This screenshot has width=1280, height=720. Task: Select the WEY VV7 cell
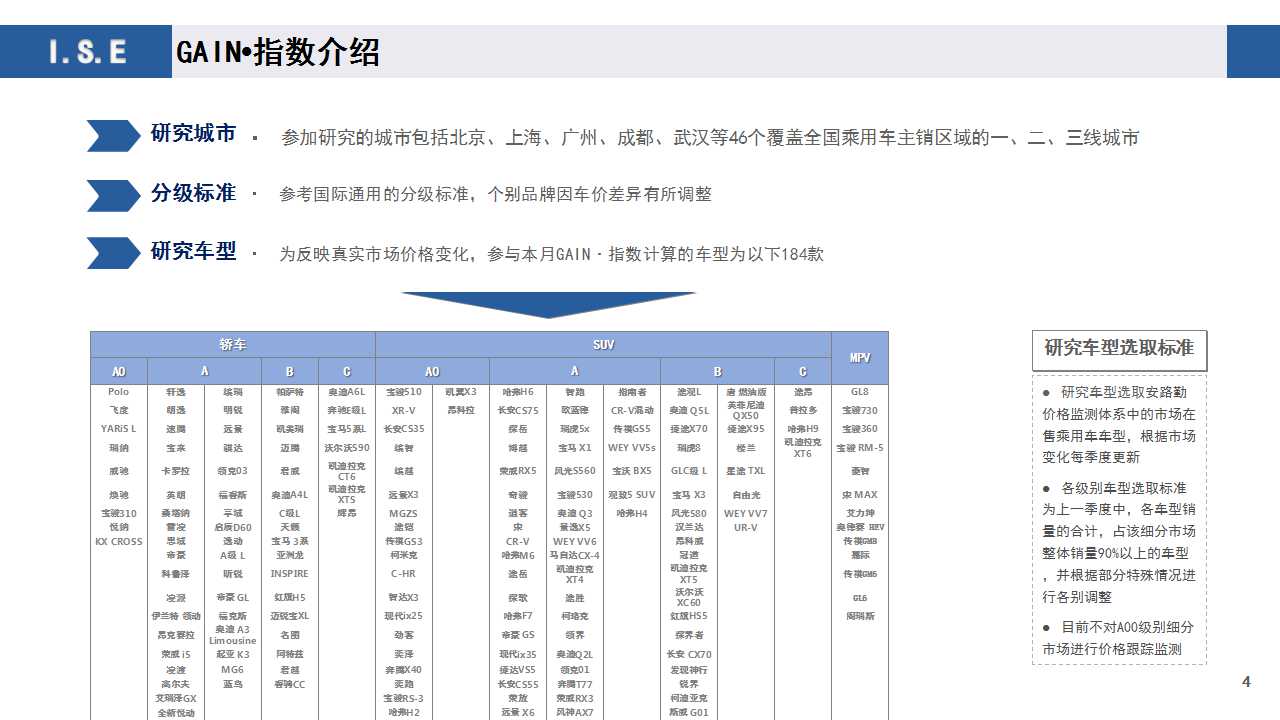coord(746,513)
